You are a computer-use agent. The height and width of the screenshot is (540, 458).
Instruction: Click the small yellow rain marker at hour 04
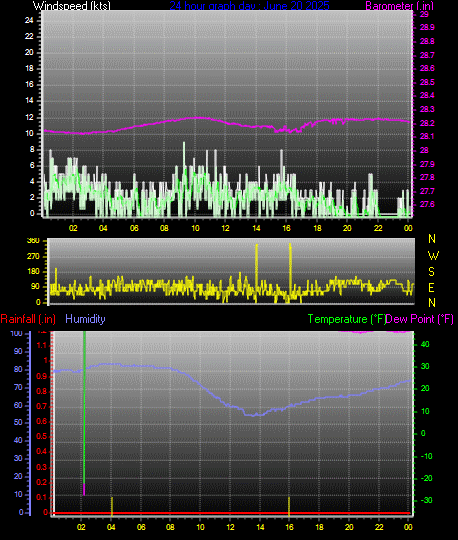(112, 507)
